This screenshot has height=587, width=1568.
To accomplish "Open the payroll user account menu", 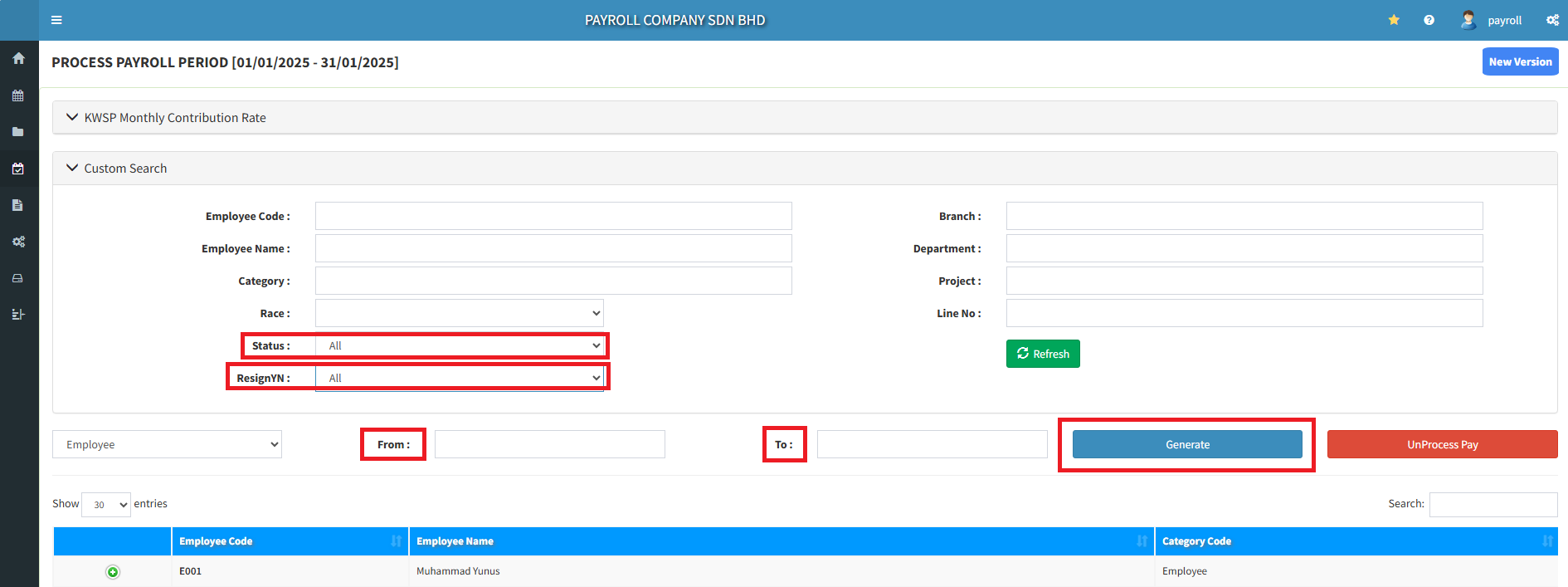I will (x=1492, y=20).
